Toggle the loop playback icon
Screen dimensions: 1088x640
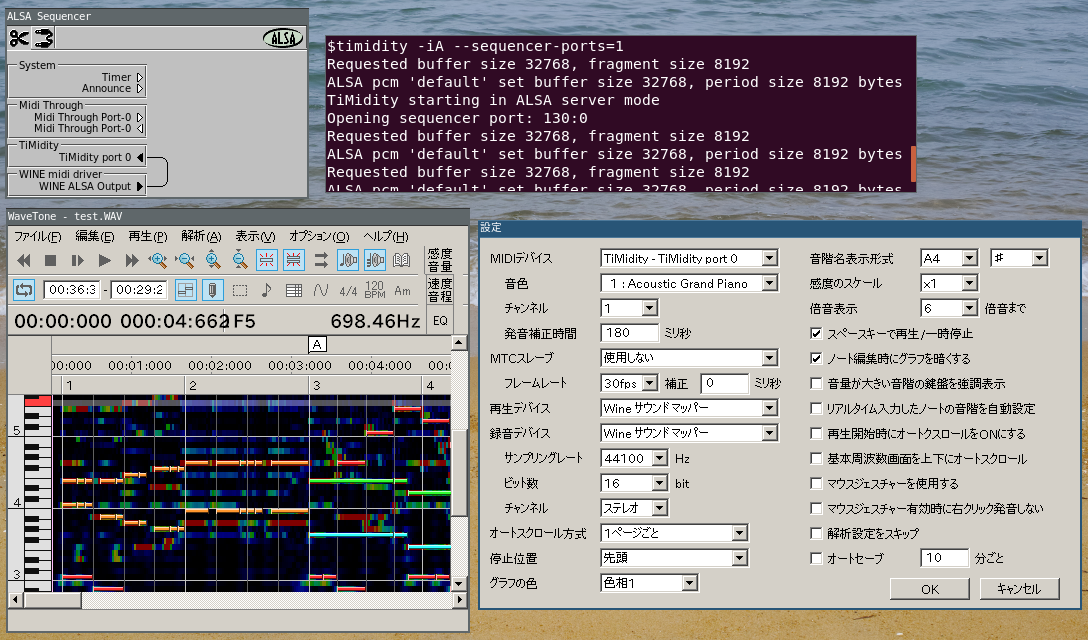pos(24,290)
